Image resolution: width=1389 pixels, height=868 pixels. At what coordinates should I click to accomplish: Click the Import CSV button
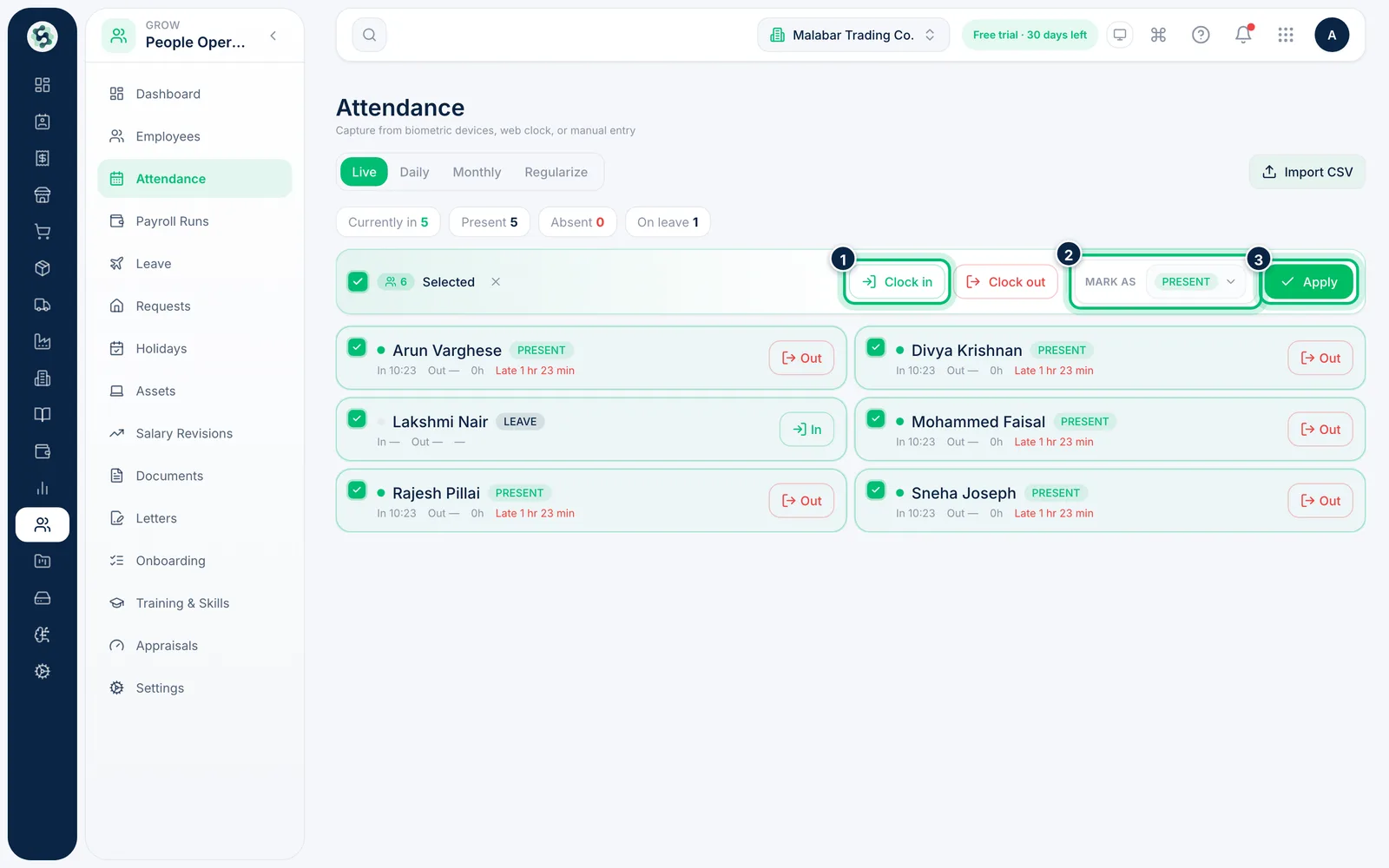click(x=1307, y=172)
